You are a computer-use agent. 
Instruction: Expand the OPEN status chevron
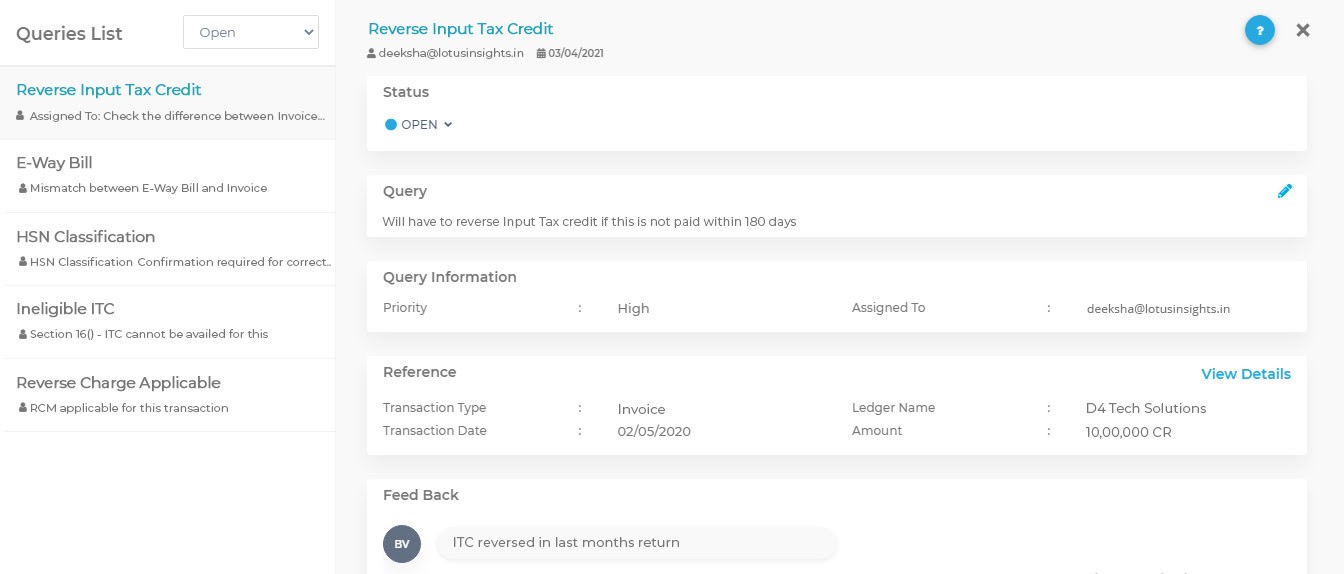coord(448,125)
